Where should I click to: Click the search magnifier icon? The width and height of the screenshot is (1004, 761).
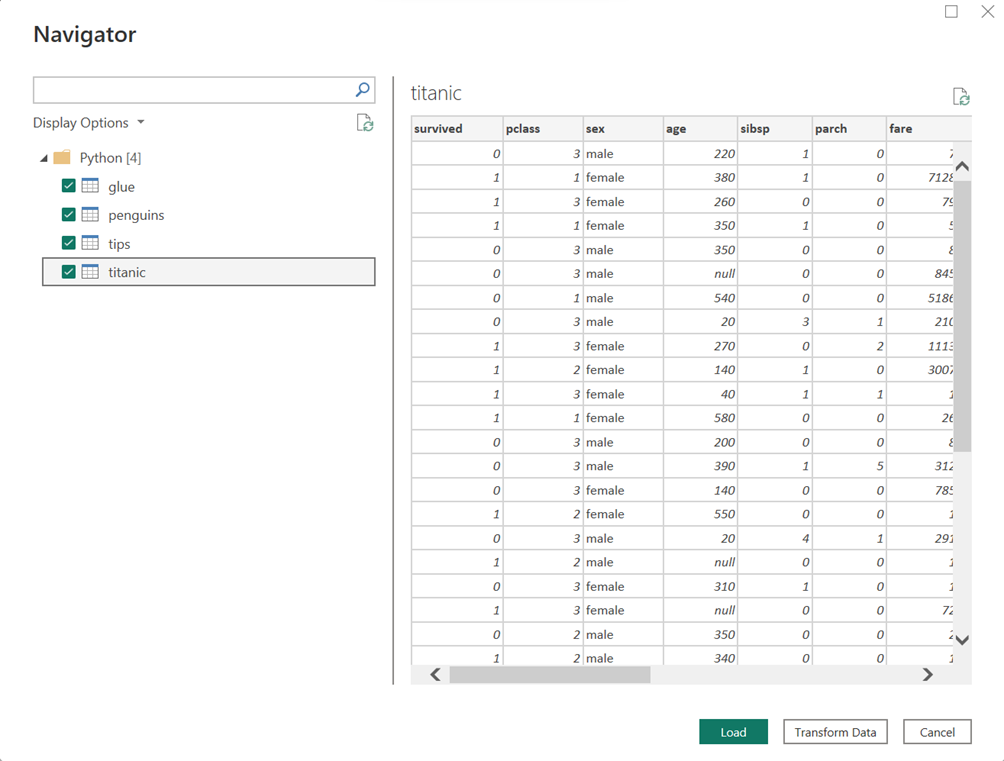(x=362, y=90)
